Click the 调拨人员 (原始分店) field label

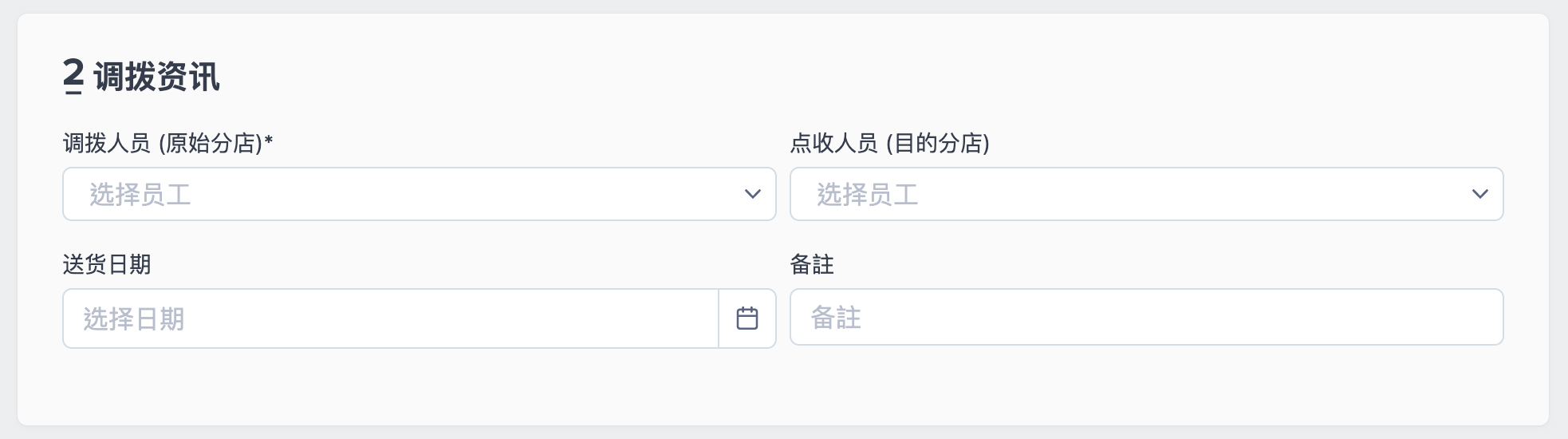coord(167,144)
